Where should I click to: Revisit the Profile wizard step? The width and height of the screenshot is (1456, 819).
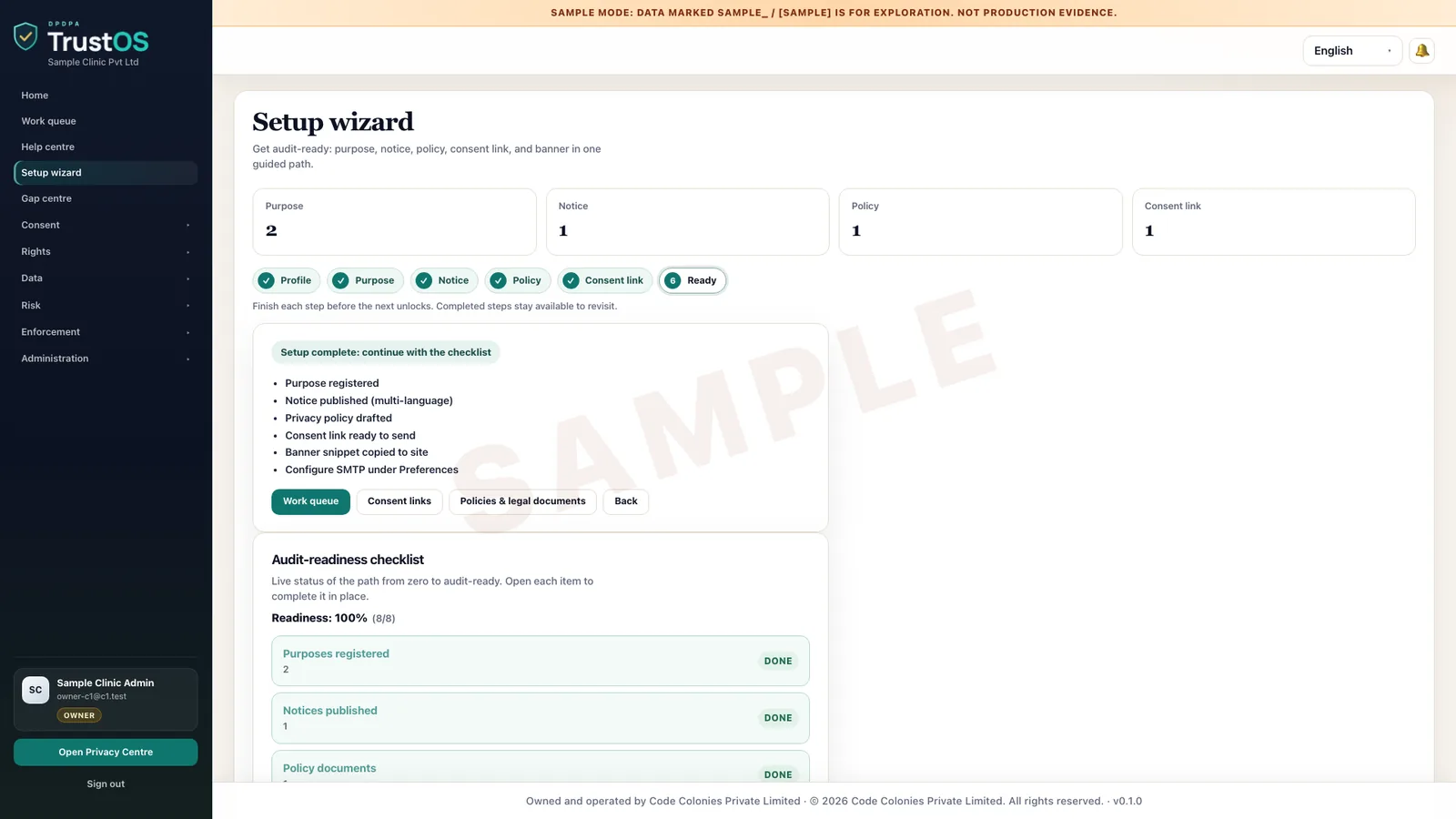point(286,280)
